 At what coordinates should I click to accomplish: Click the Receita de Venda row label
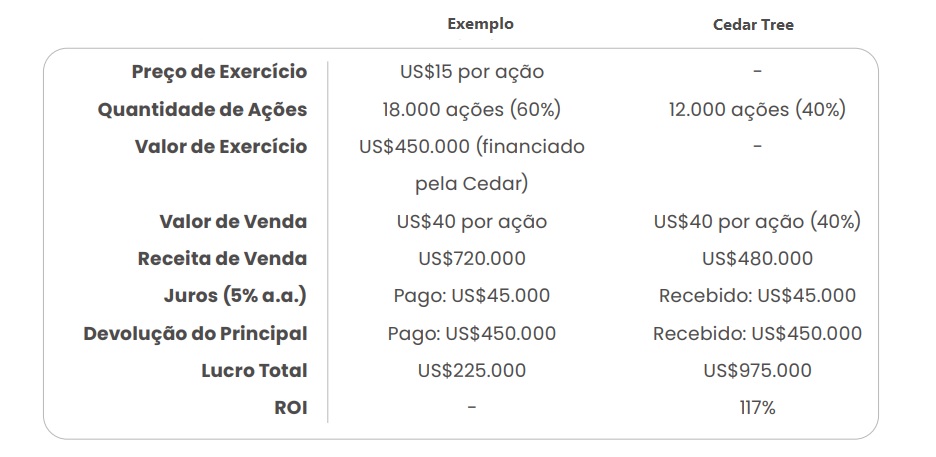pos(222,258)
